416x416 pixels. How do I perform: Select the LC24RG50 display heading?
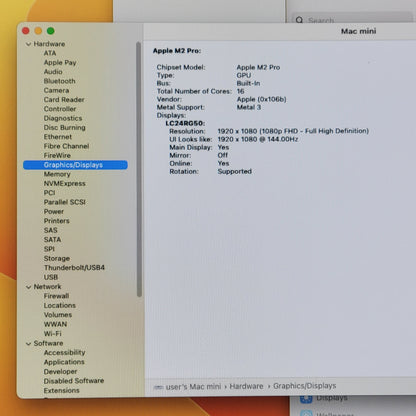tap(185, 123)
